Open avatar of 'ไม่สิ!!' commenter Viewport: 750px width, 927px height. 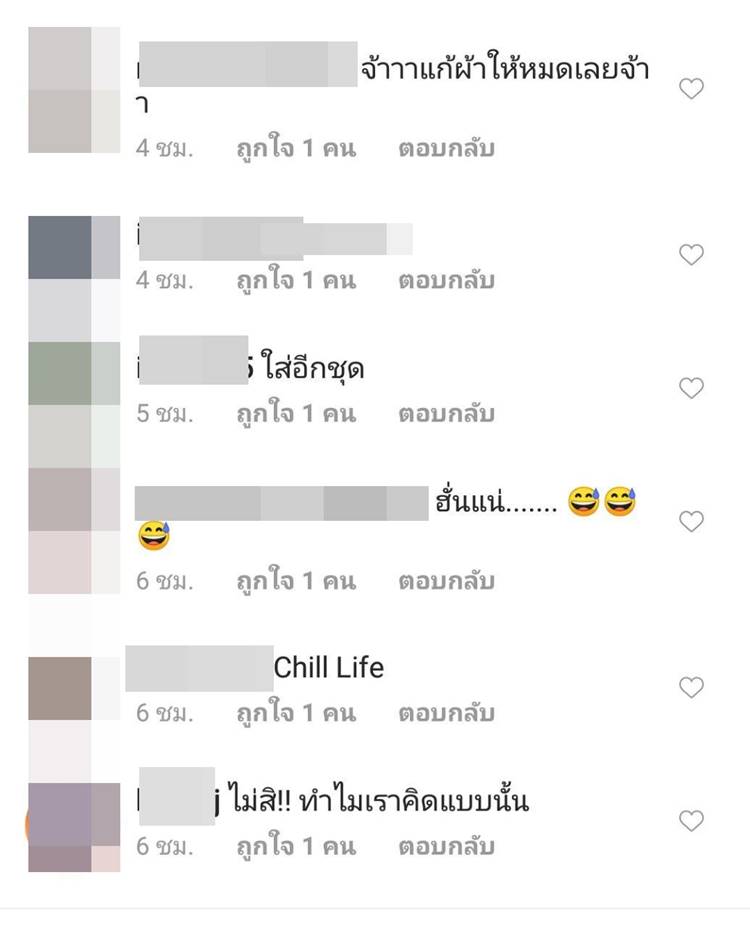pyautogui.click(x=74, y=827)
